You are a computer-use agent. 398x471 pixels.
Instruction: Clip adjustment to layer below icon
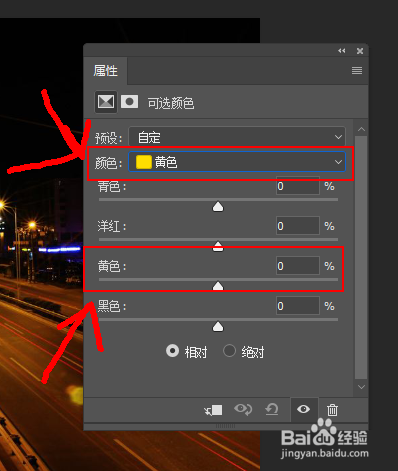tap(213, 410)
